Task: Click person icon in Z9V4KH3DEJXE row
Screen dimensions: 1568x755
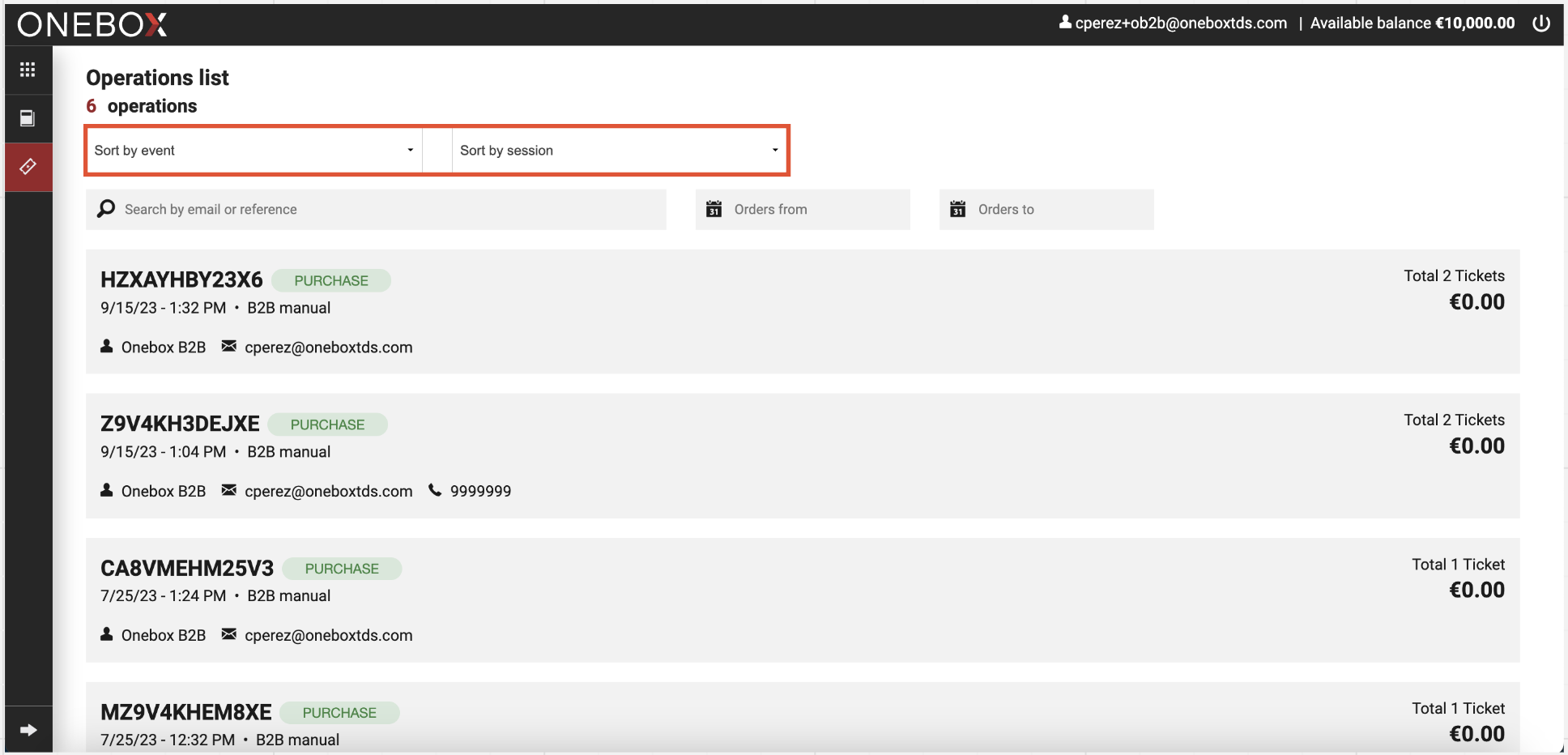Action: (x=107, y=490)
